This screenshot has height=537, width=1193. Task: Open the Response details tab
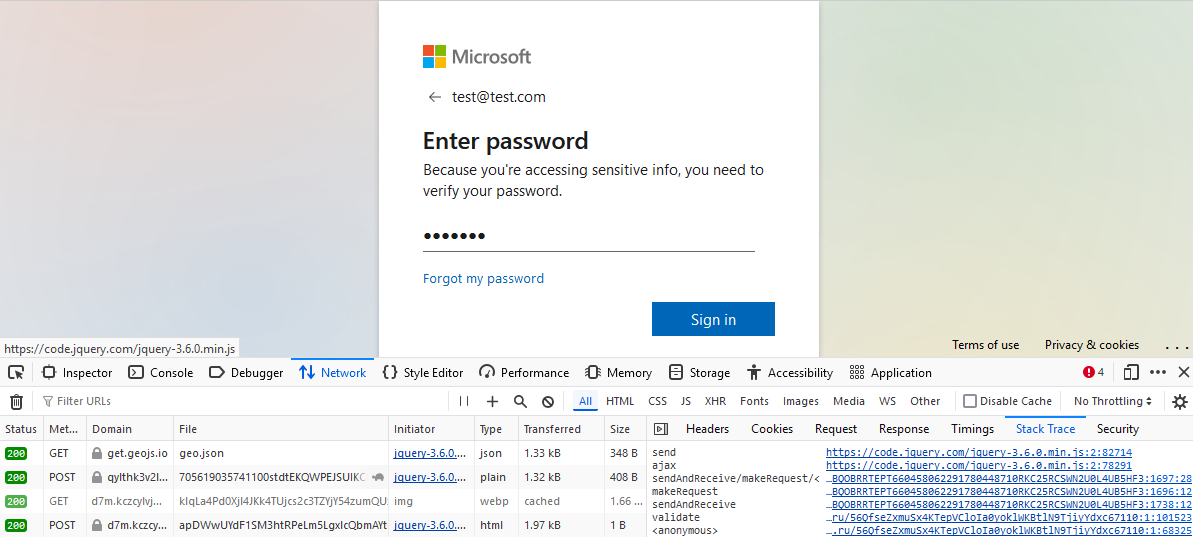(904, 429)
